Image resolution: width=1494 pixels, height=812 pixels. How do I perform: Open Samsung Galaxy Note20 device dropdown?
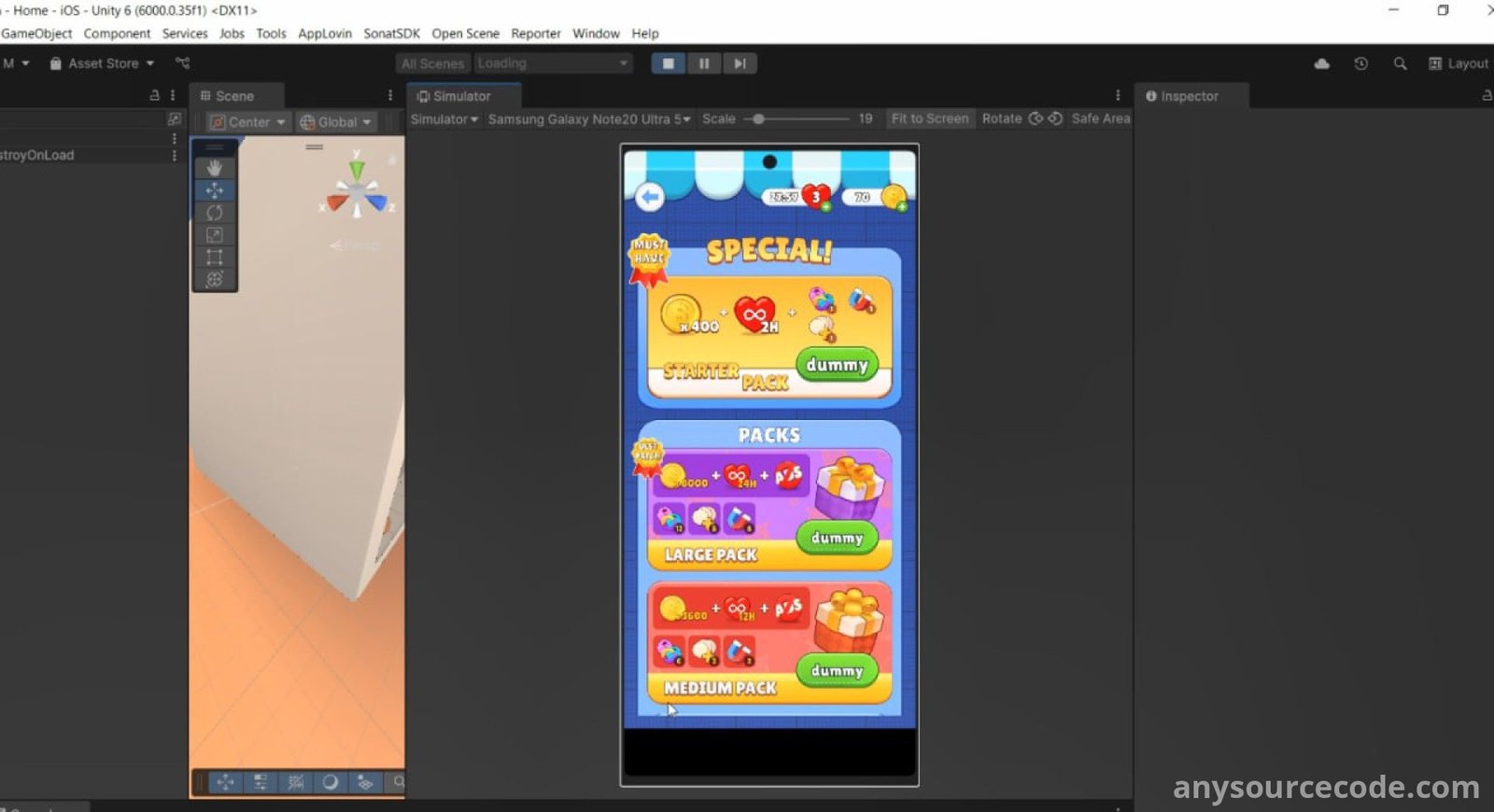[588, 119]
